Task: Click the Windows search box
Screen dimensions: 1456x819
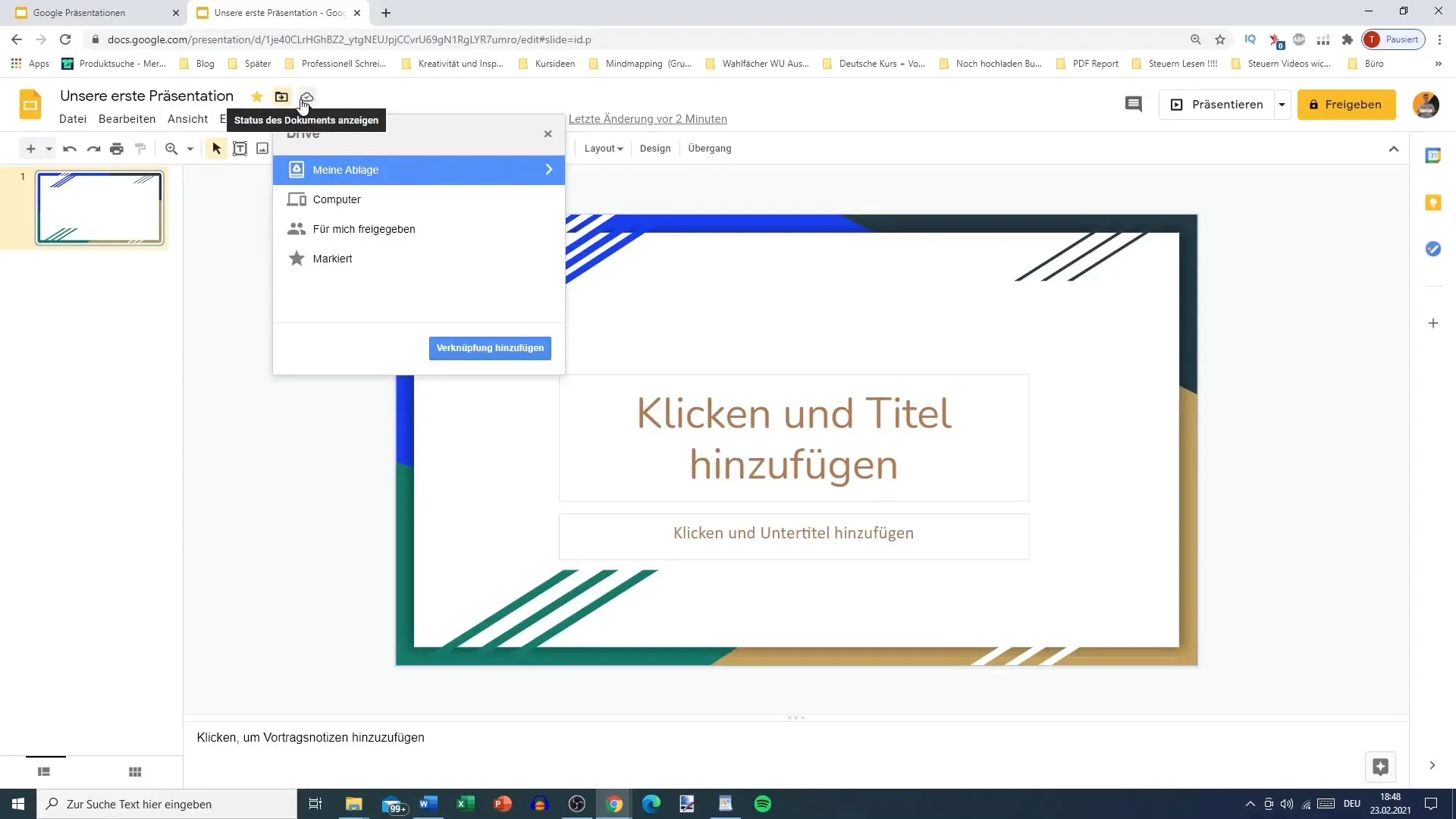Action: 167,804
